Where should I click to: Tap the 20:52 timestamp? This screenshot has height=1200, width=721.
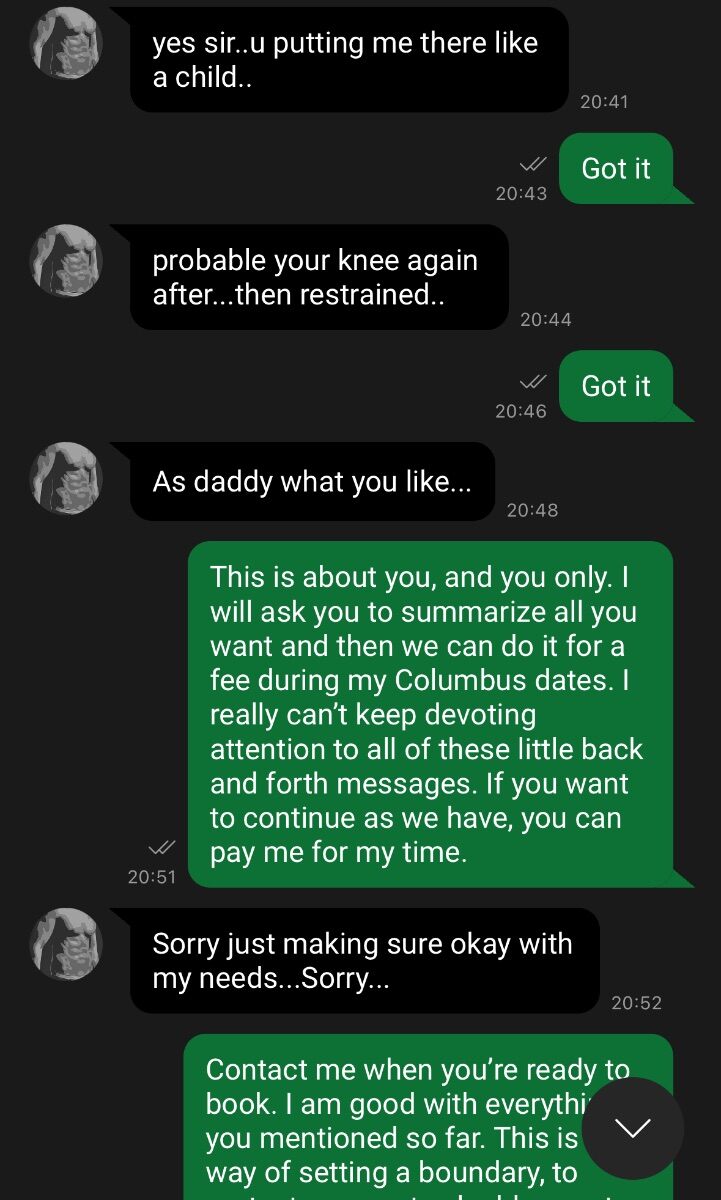coord(636,1002)
